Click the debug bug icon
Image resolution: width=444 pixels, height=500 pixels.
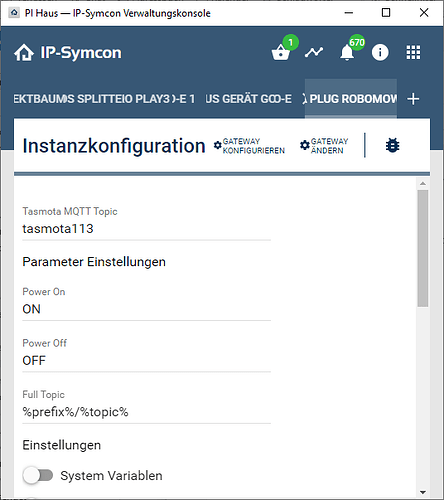(x=392, y=145)
